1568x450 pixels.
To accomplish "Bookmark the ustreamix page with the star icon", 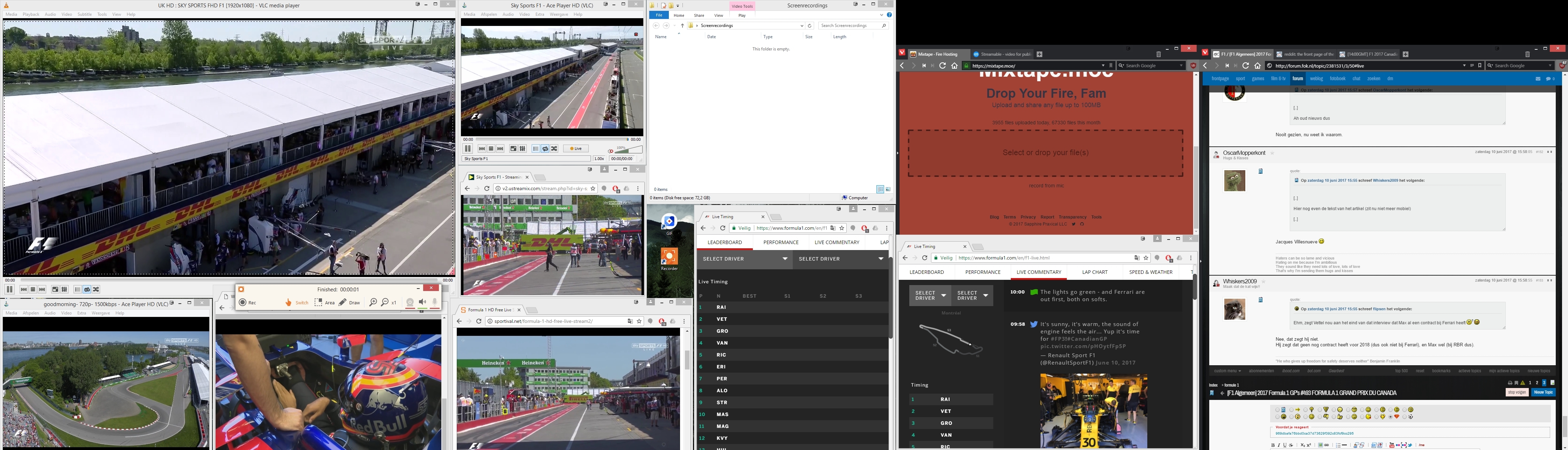I will pyautogui.click(x=593, y=189).
